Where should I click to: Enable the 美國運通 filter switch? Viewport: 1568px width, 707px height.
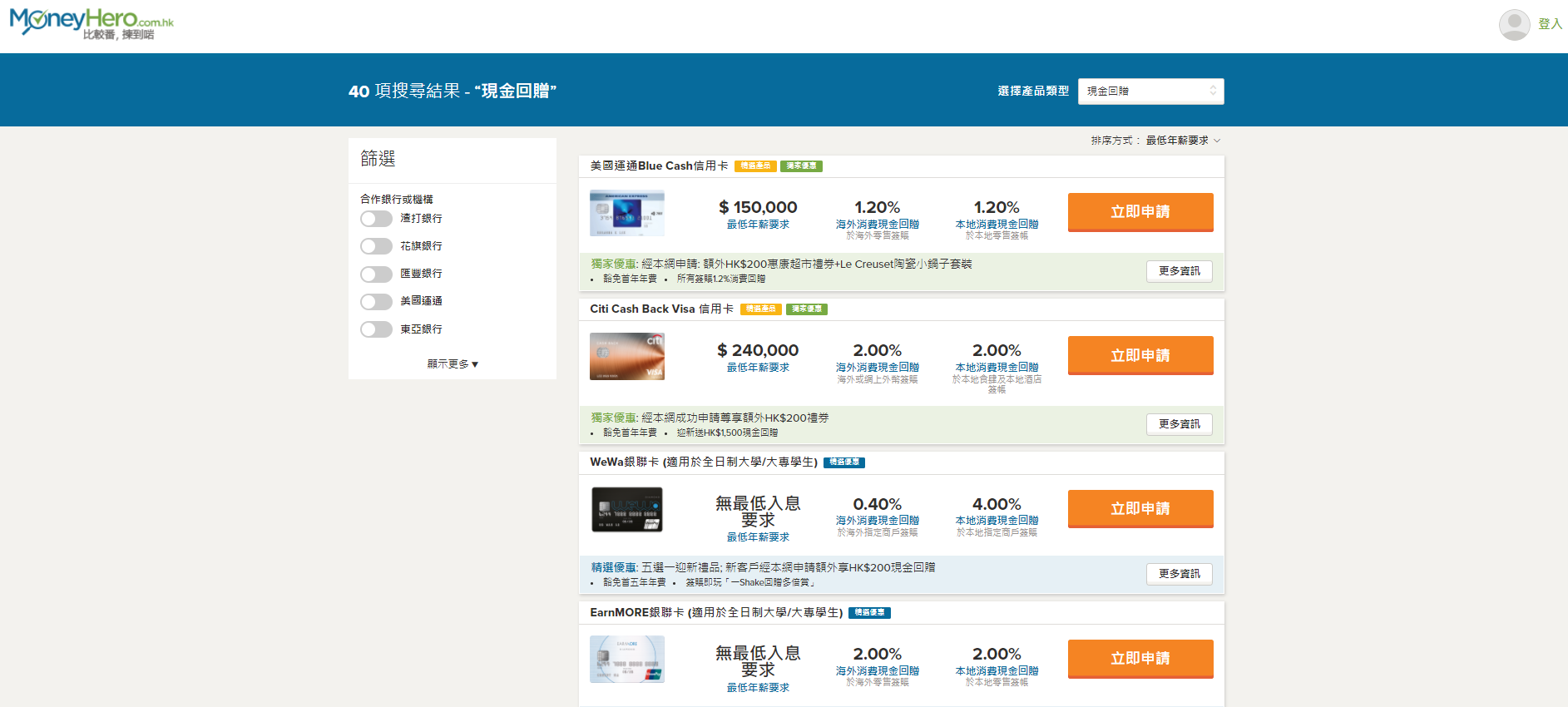click(x=376, y=301)
